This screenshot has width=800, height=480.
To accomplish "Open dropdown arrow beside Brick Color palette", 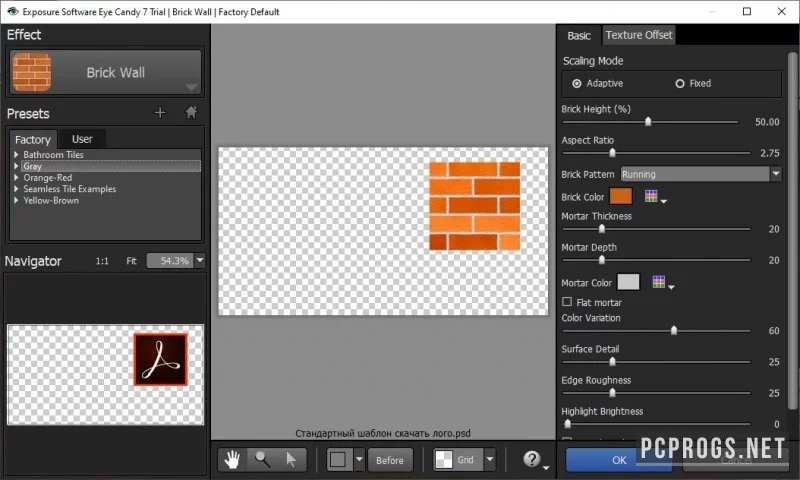I will coord(663,201).
